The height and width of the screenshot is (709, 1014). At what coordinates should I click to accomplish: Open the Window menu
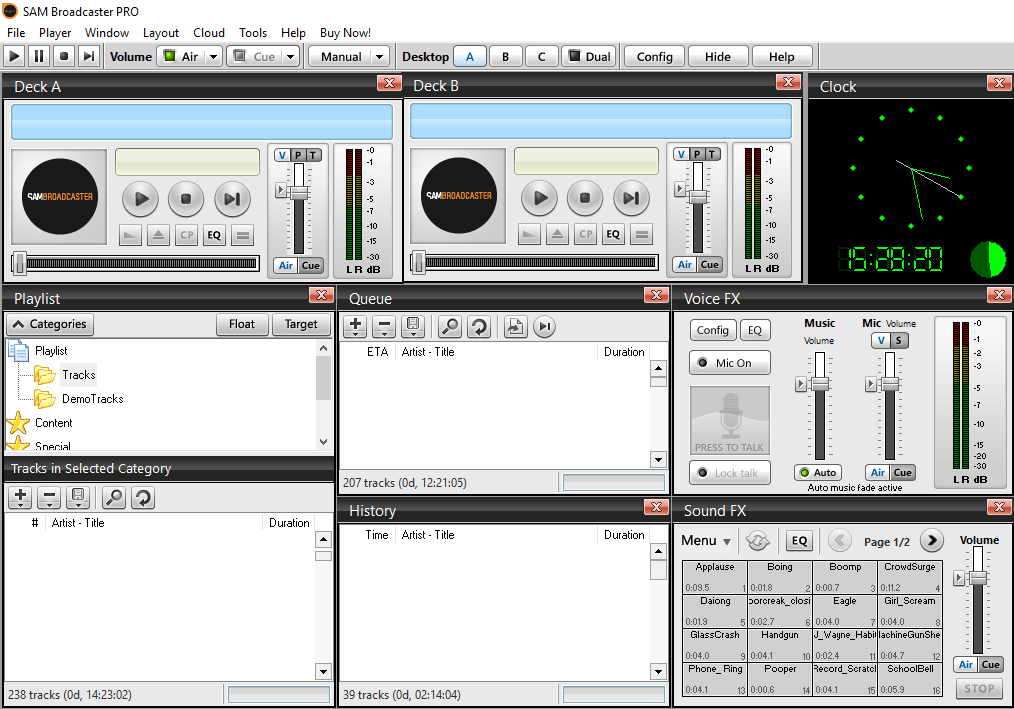[x=107, y=32]
